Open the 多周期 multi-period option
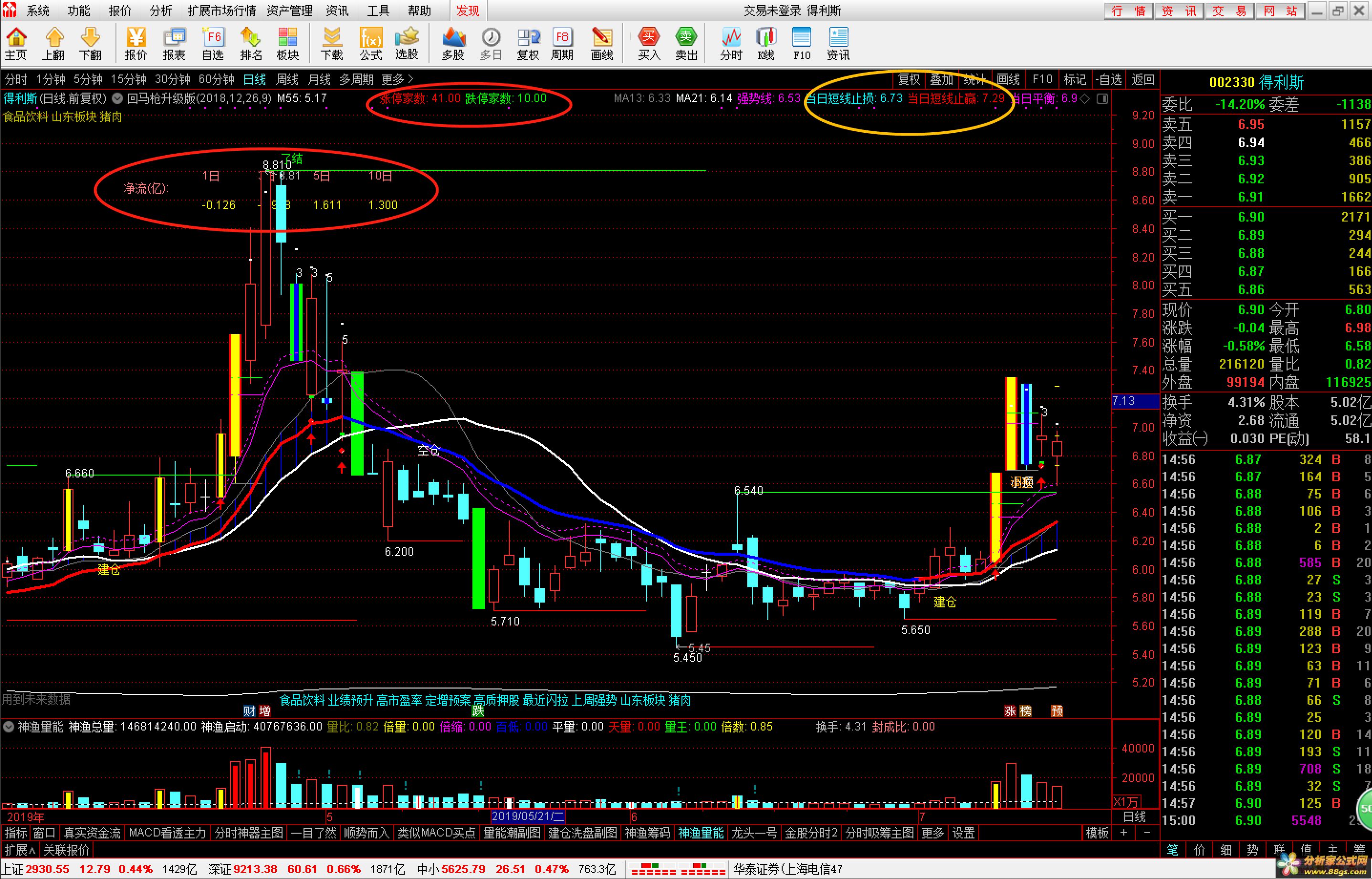 click(x=356, y=79)
